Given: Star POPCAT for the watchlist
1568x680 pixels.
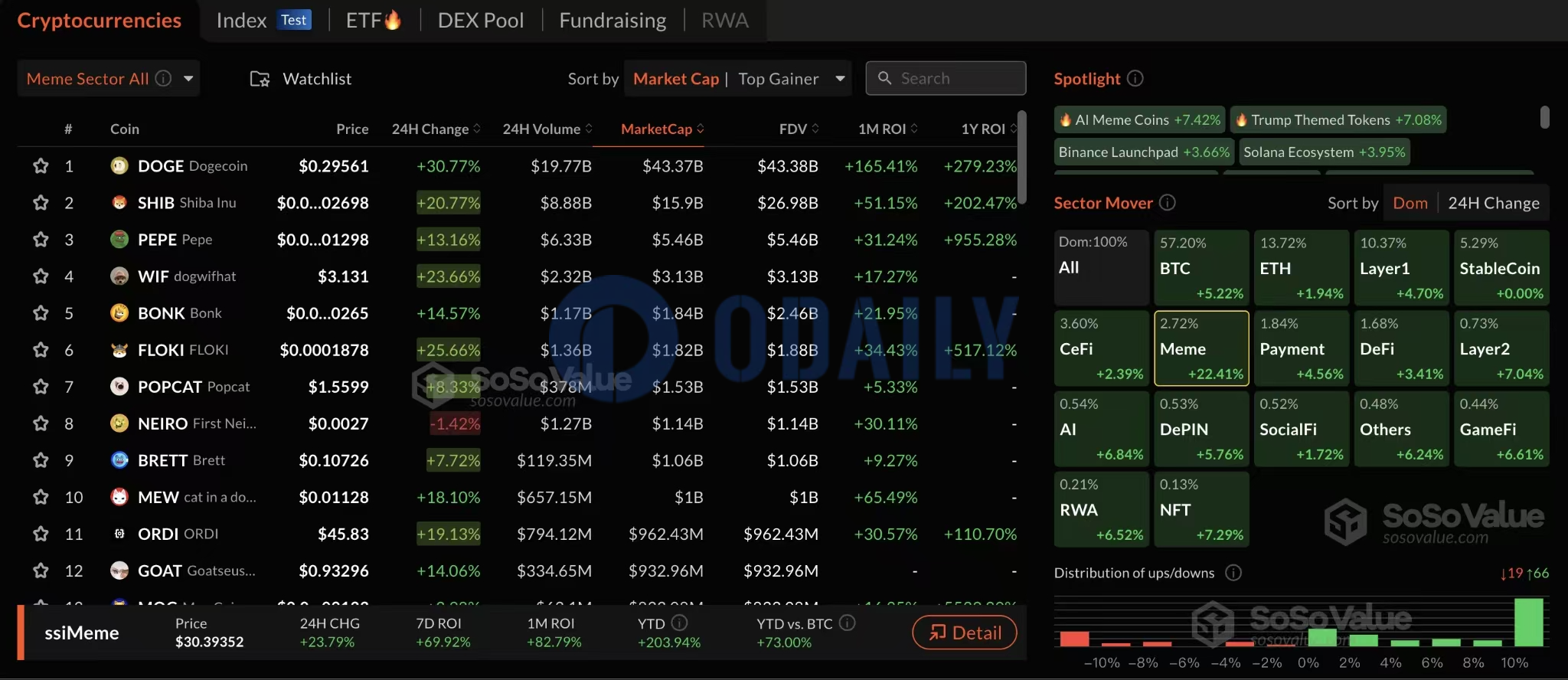Looking at the screenshot, I should point(41,387).
